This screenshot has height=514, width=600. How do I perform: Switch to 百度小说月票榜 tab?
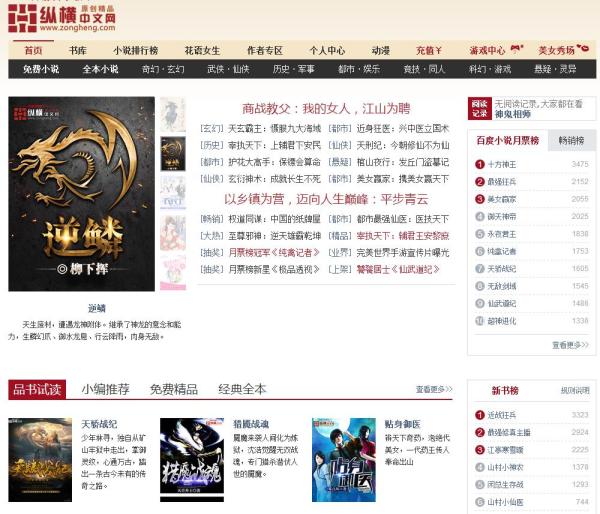coord(507,140)
